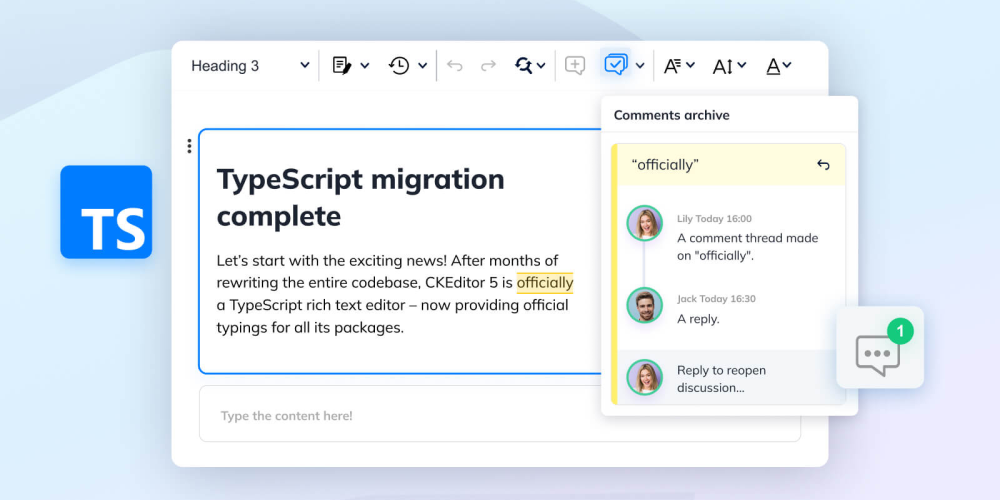Click the comment text "A comment thread made"
Image resolution: width=1000 pixels, height=500 pixels.
click(747, 238)
